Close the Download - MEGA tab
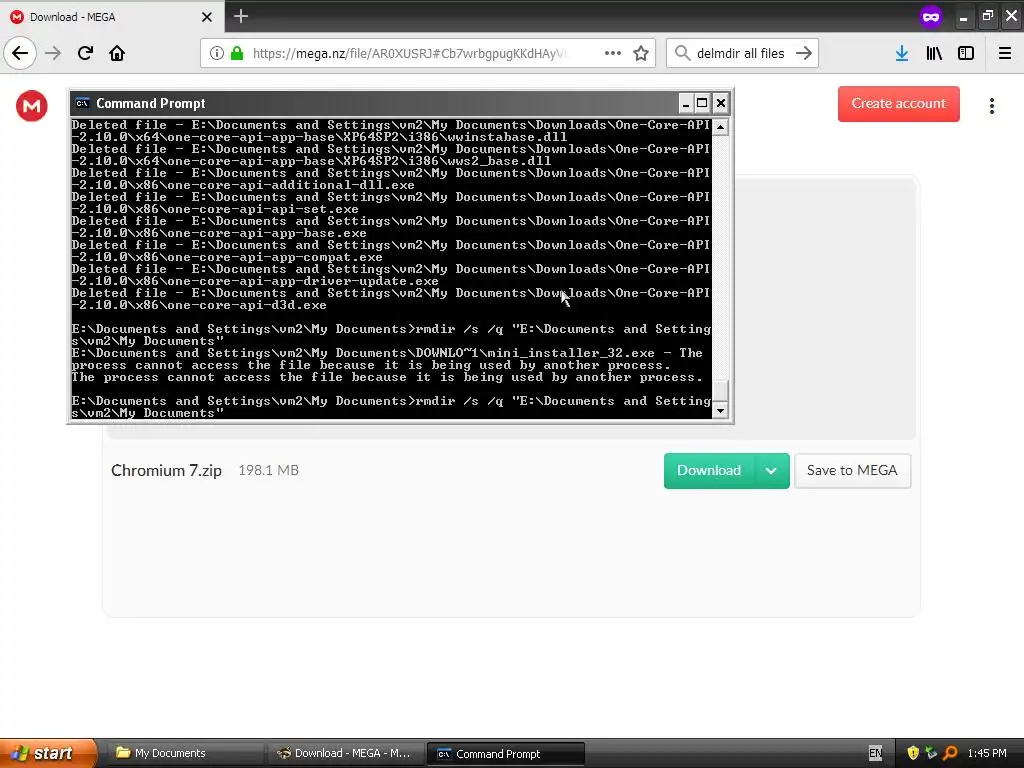This screenshot has width=1024, height=768. (207, 17)
